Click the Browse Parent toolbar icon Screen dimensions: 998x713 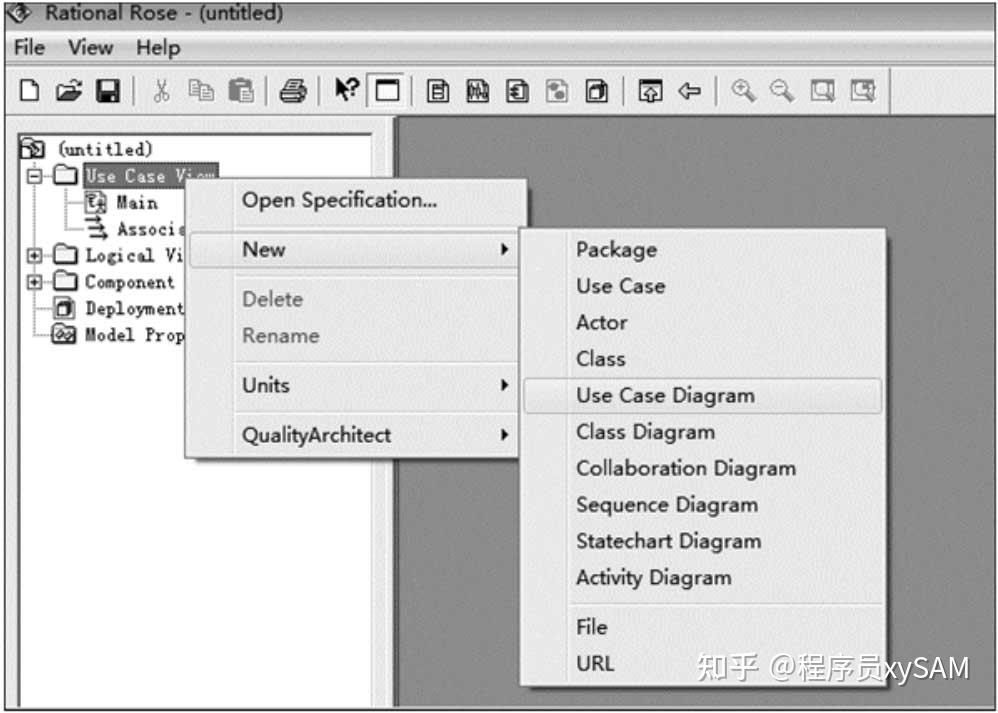(649, 91)
